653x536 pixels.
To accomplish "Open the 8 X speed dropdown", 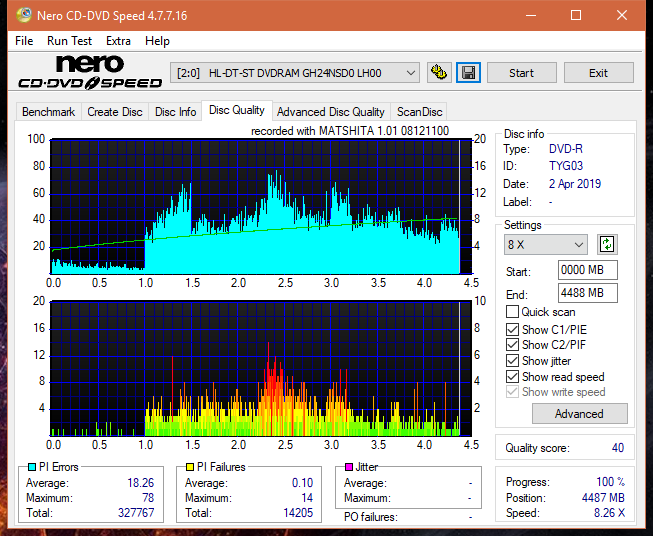I will [546, 244].
